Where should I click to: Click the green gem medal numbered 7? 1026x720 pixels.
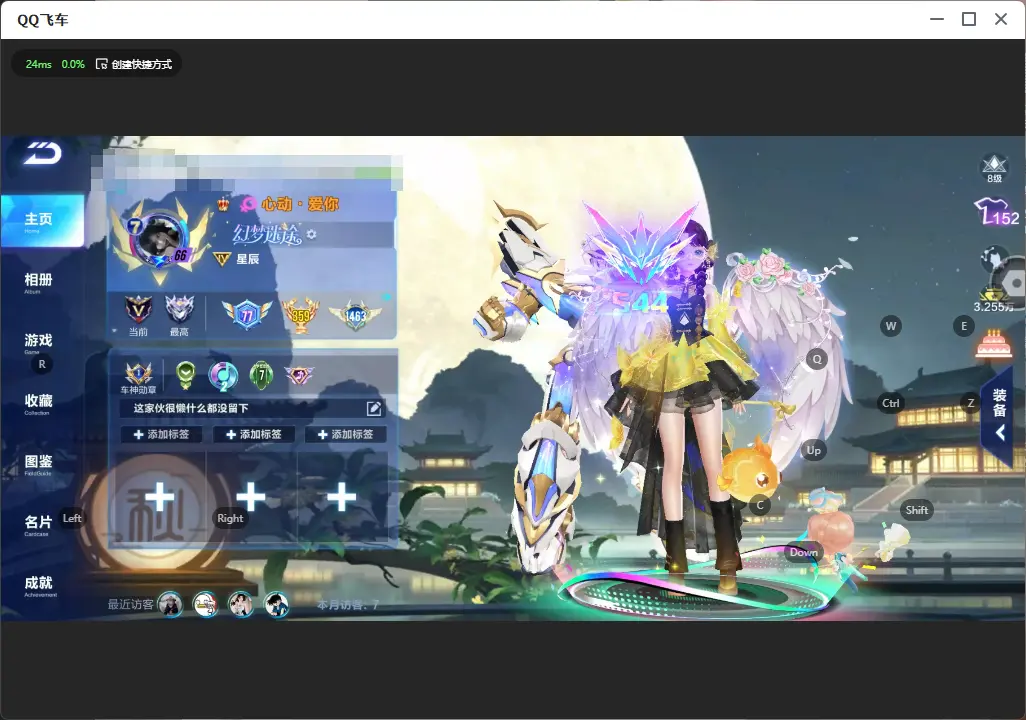[x=262, y=375]
